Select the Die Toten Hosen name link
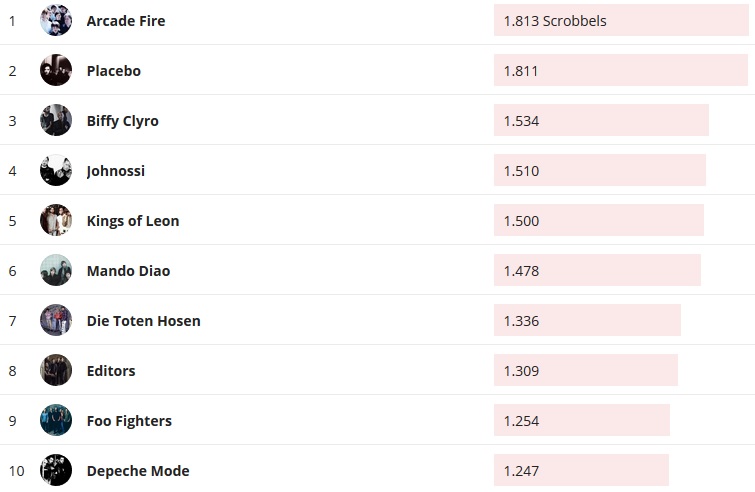The image size is (755, 492). click(x=144, y=321)
